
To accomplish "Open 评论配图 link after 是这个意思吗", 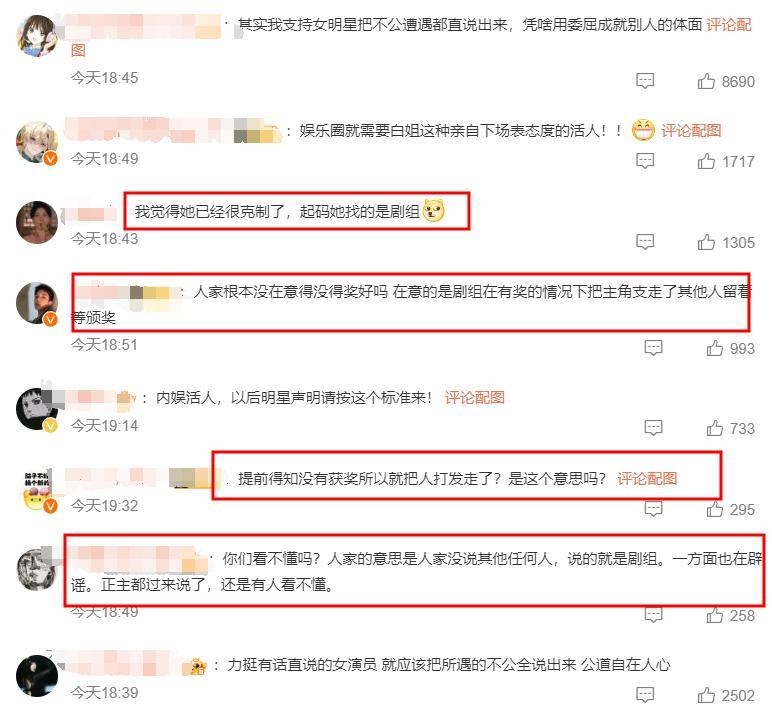I will click(647, 478).
